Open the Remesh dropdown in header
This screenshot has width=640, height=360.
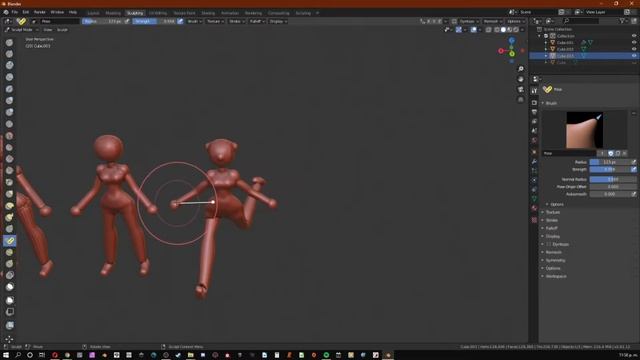tap(493, 21)
